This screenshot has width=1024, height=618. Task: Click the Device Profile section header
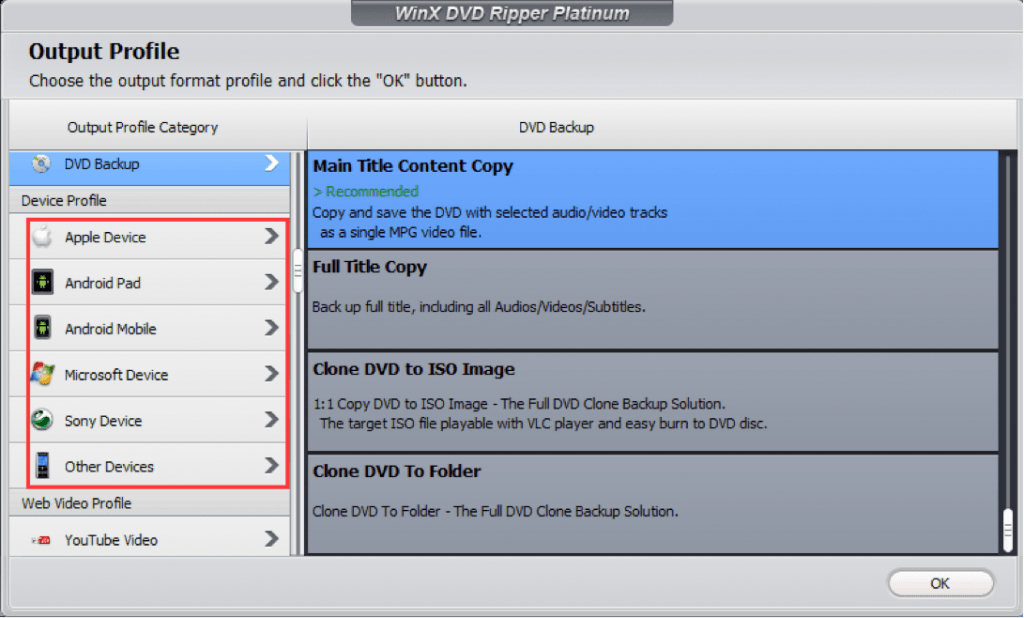[64, 201]
